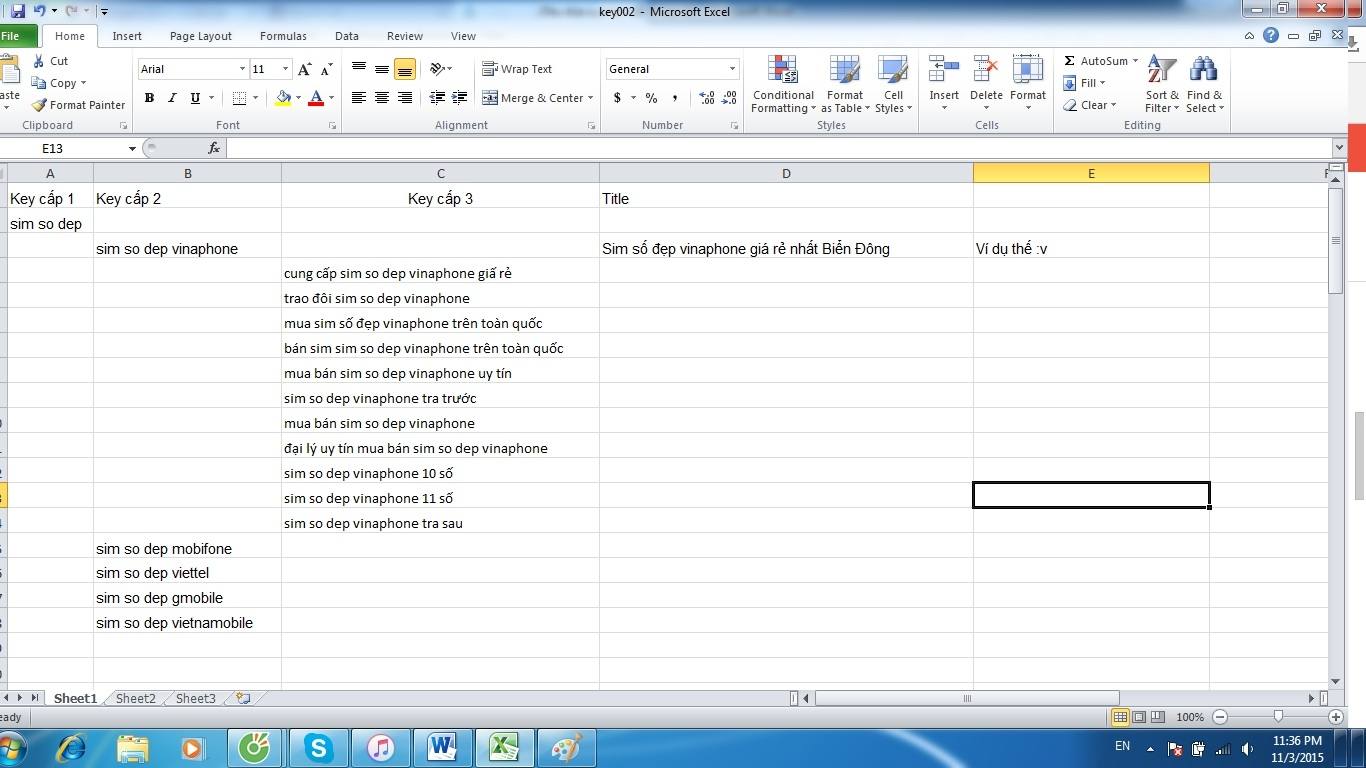Click the AutoSum button
Viewport: 1366px width, 768px height.
(1095, 61)
